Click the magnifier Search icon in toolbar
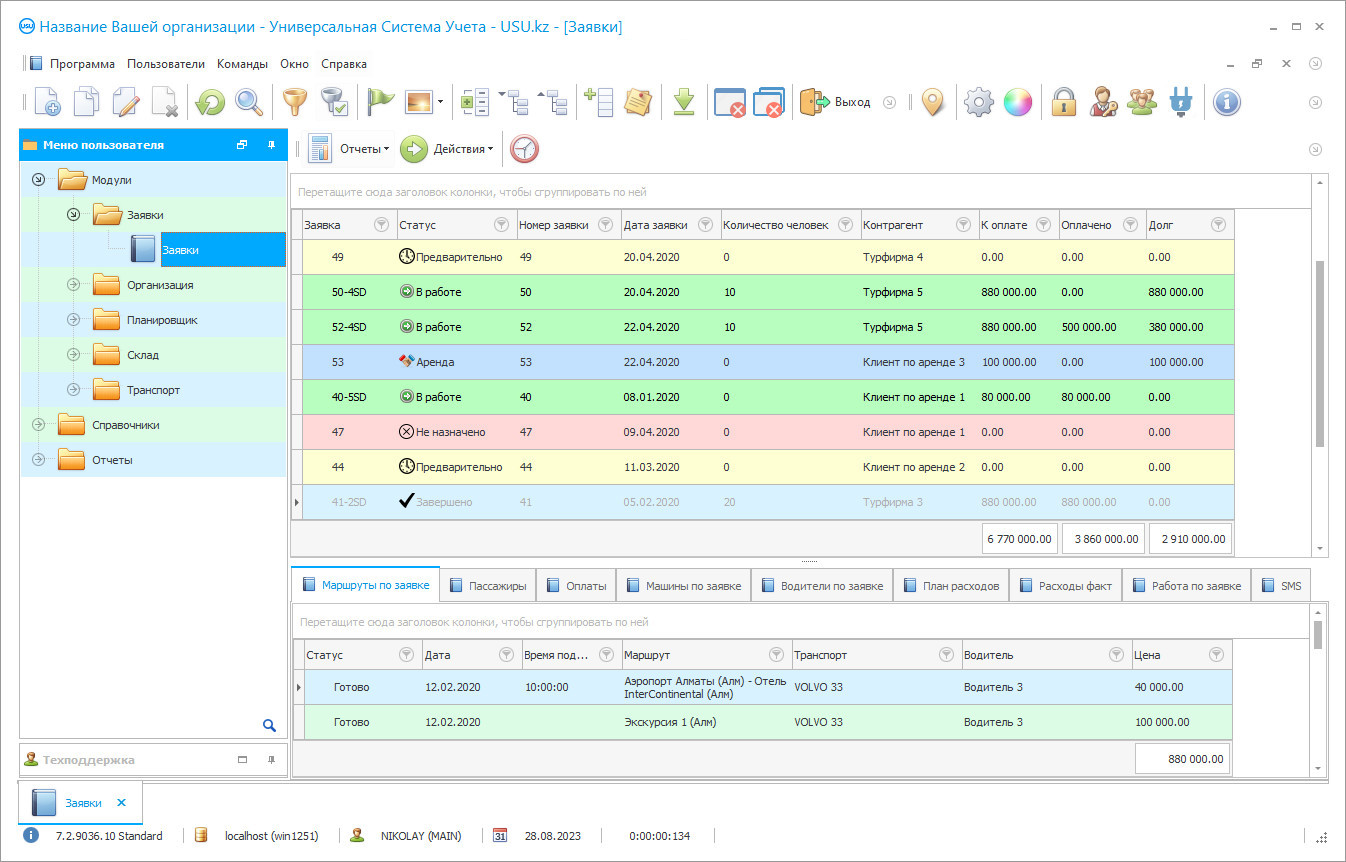Screen dimensions: 1346x862 [x=249, y=102]
